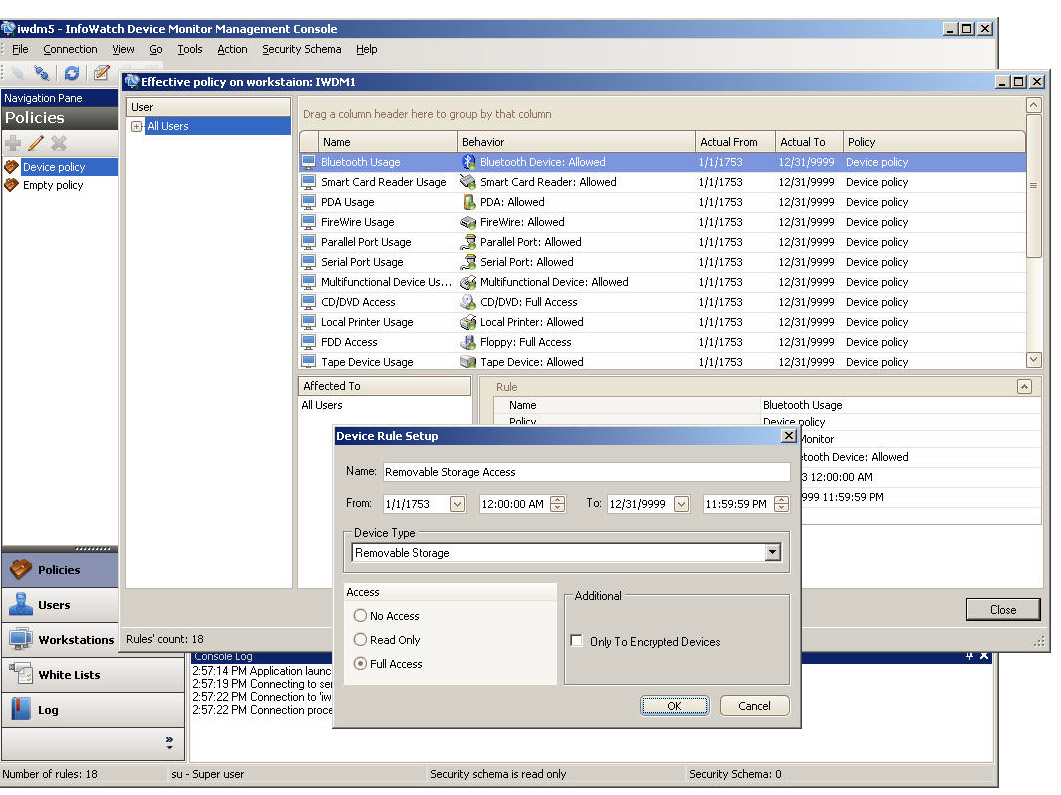Viewport: 1061px width, 795px height.
Task: Open the Workstations navigation section
Action: coord(60,639)
